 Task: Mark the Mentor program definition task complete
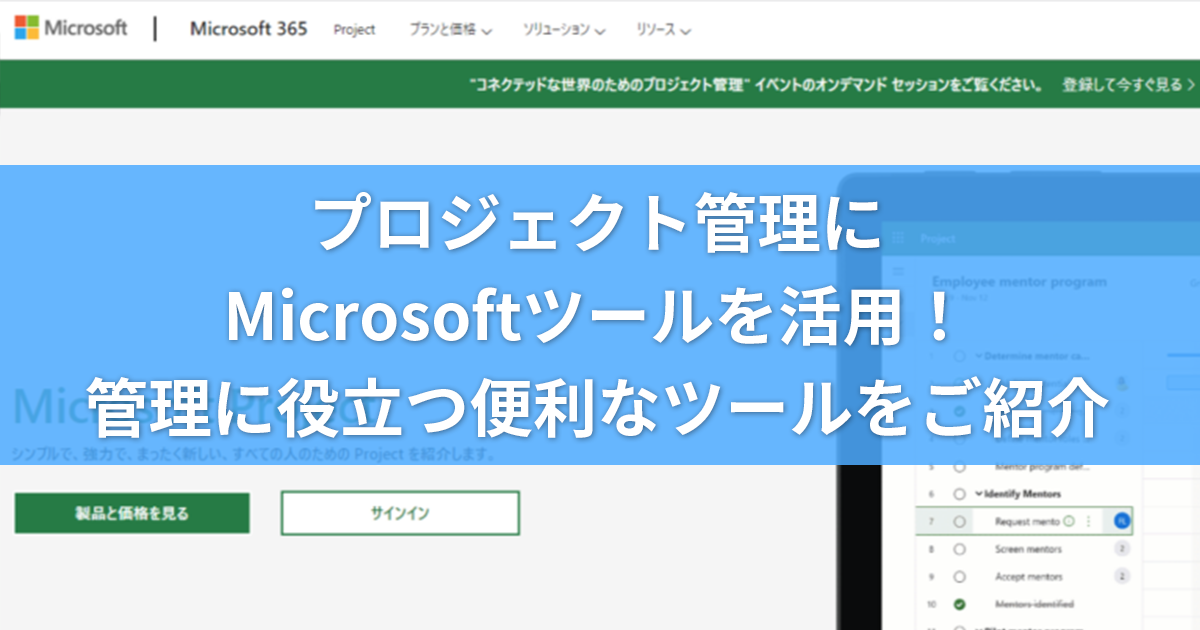click(959, 466)
